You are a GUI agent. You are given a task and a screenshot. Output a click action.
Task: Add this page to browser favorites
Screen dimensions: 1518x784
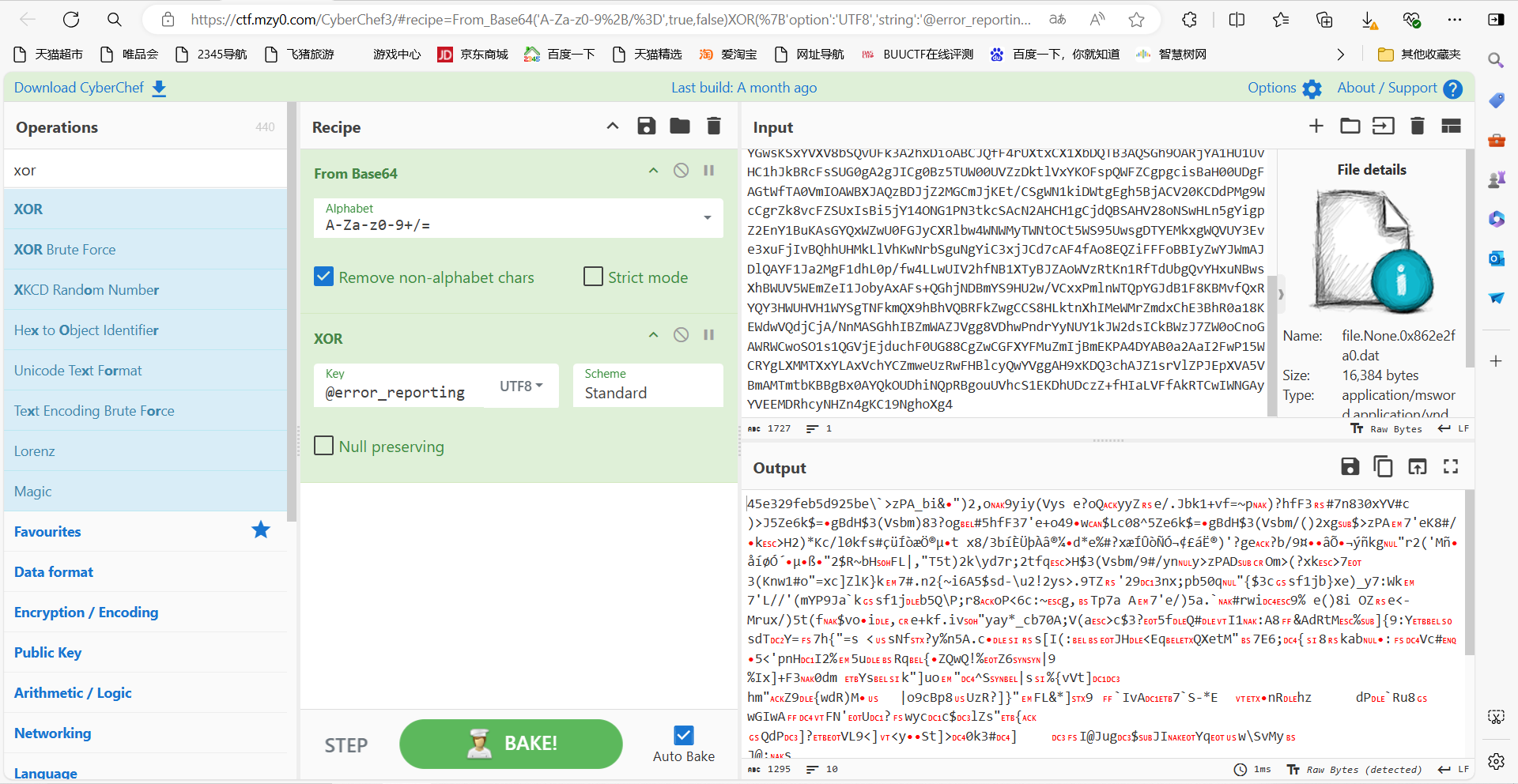click(x=1137, y=20)
